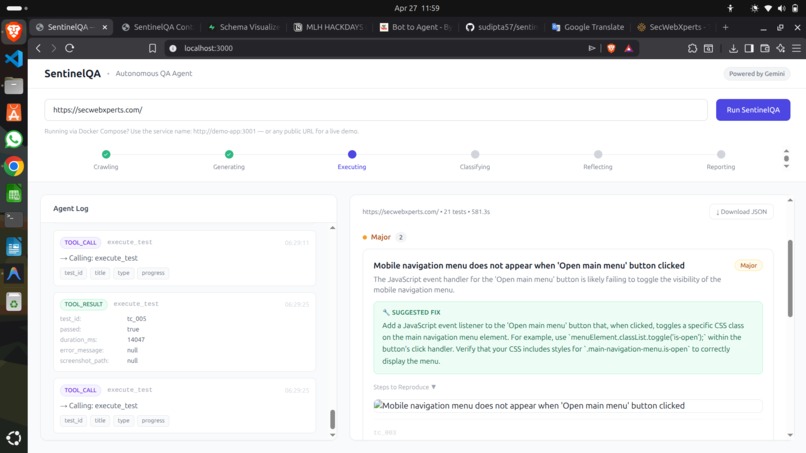
Task: Open the clock showing Apr 27 11:59
Action: pos(416,8)
